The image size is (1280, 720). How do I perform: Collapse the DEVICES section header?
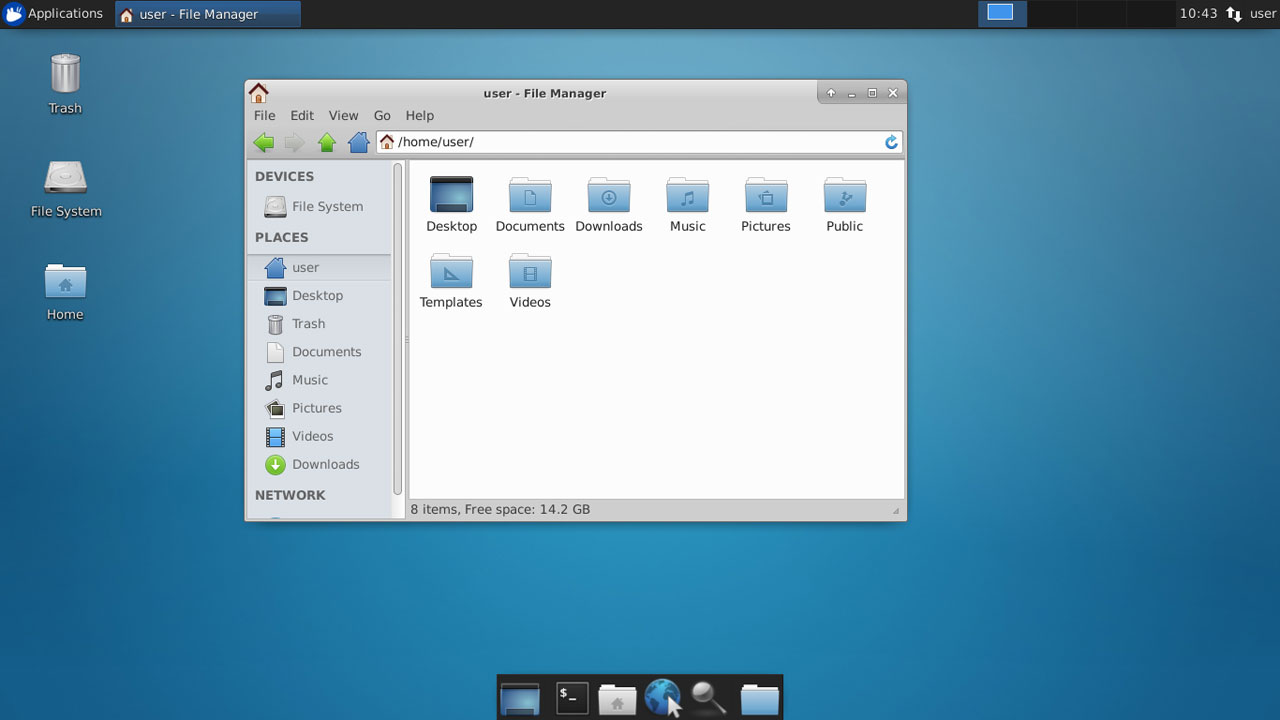click(284, 176)
